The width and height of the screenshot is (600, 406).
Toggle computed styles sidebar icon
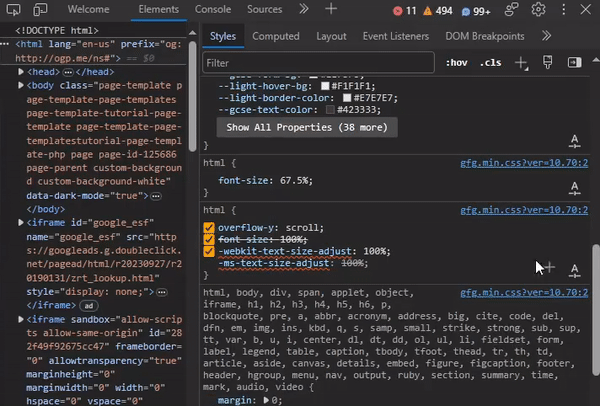pos(574,62)
